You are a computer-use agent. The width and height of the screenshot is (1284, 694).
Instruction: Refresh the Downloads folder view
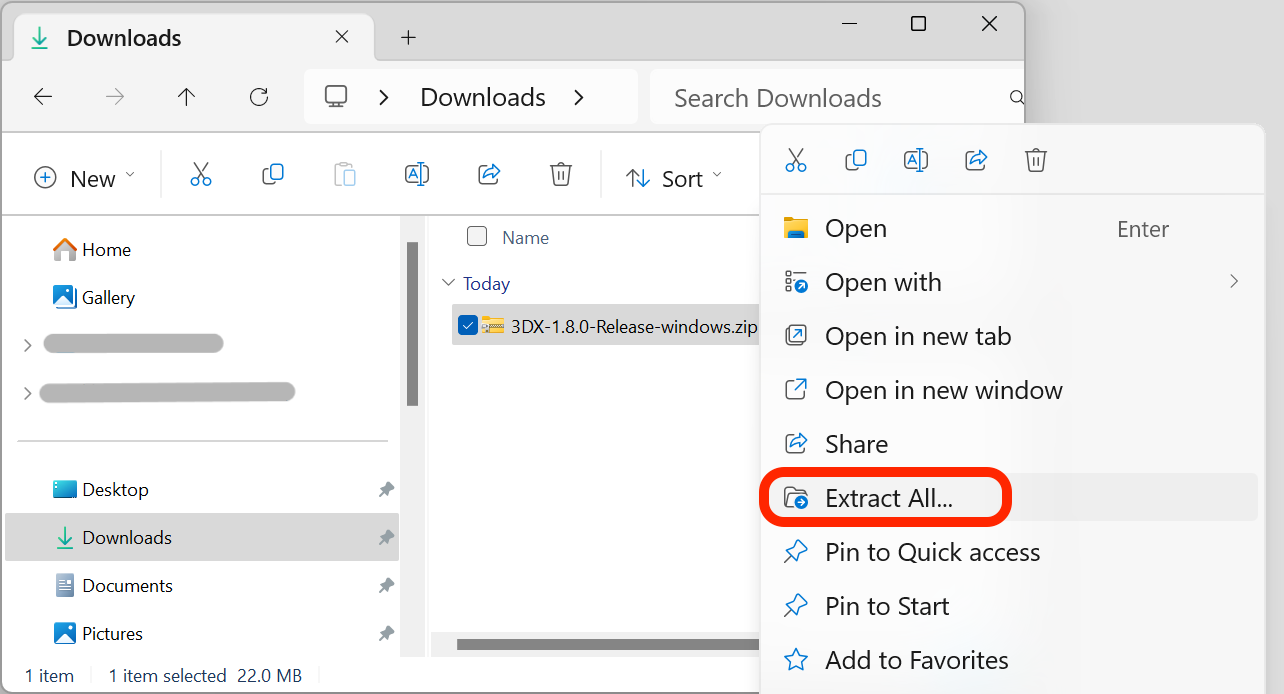[258, 96]
